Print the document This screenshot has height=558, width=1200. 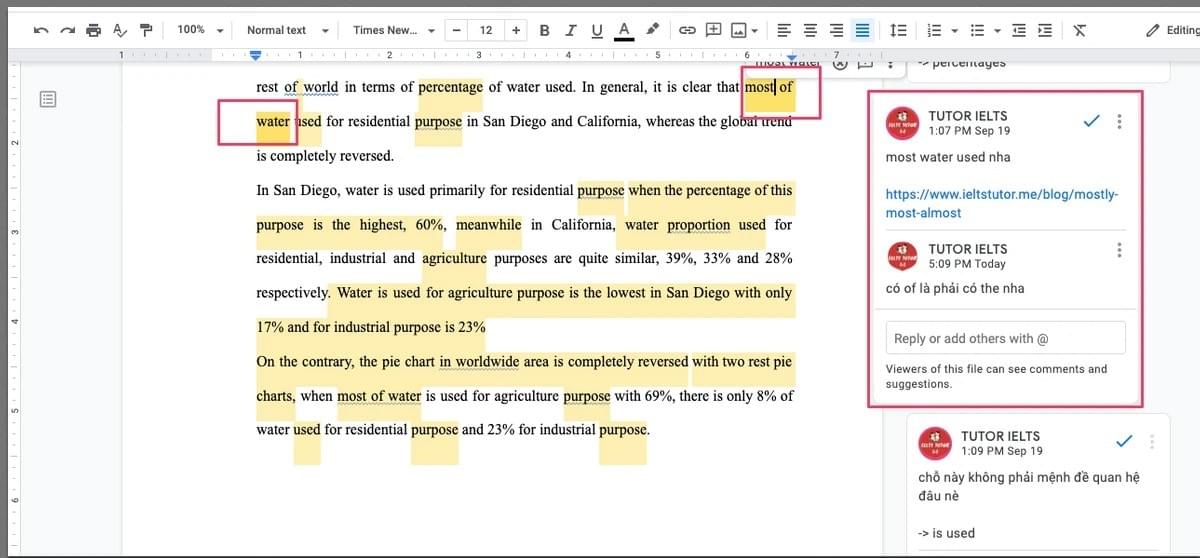point(94,30)
